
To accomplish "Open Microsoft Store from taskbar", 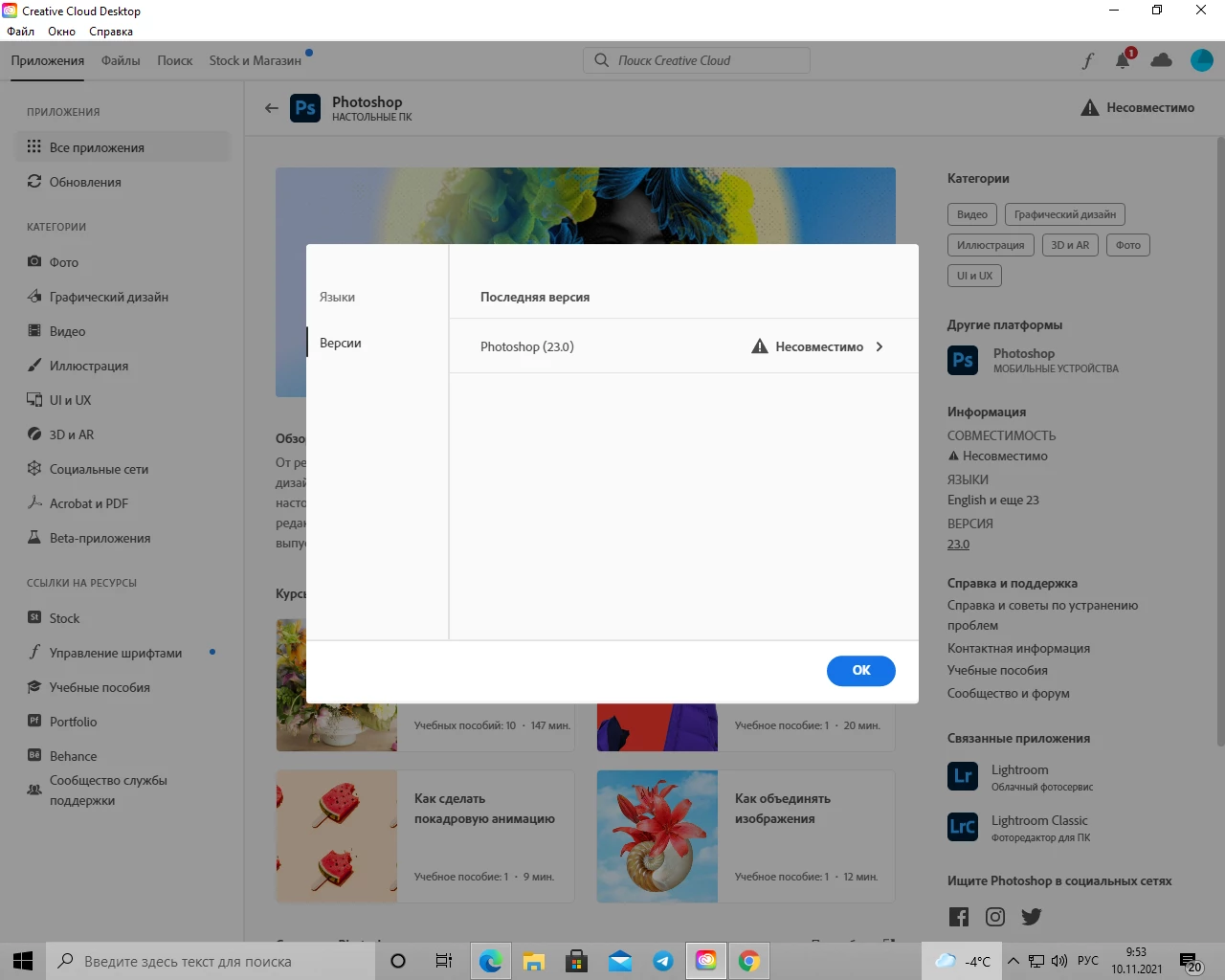I will (x=576, y=961).
